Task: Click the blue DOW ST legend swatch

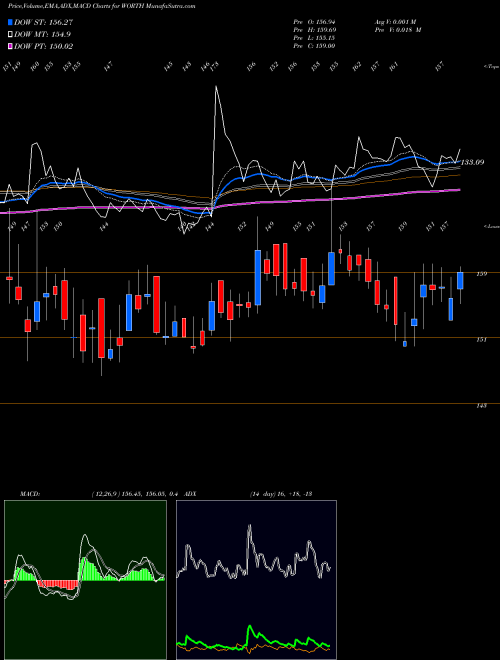Action: tap(11, 22)
